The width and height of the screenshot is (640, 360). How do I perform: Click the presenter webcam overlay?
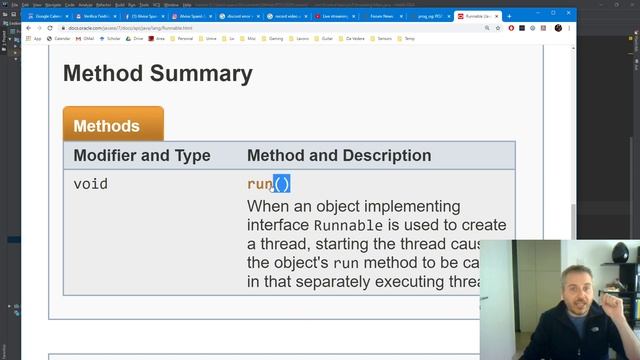[560, 300]
